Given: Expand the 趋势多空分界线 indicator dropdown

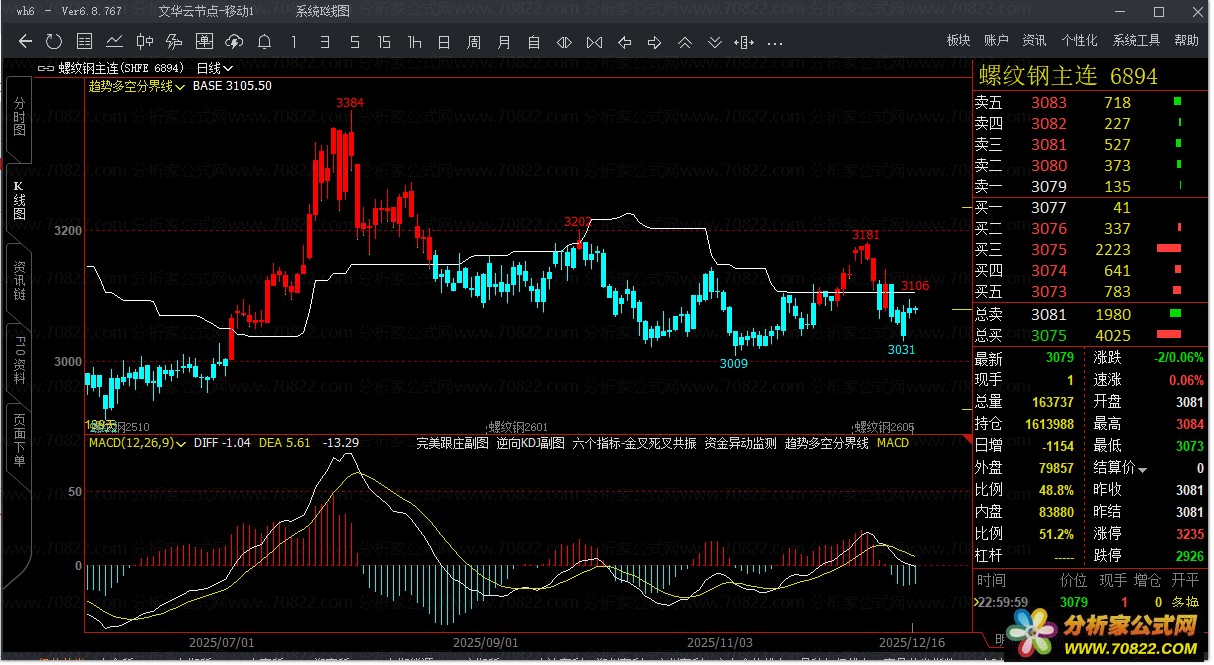Looking at the screenshot, I should 137,86.
